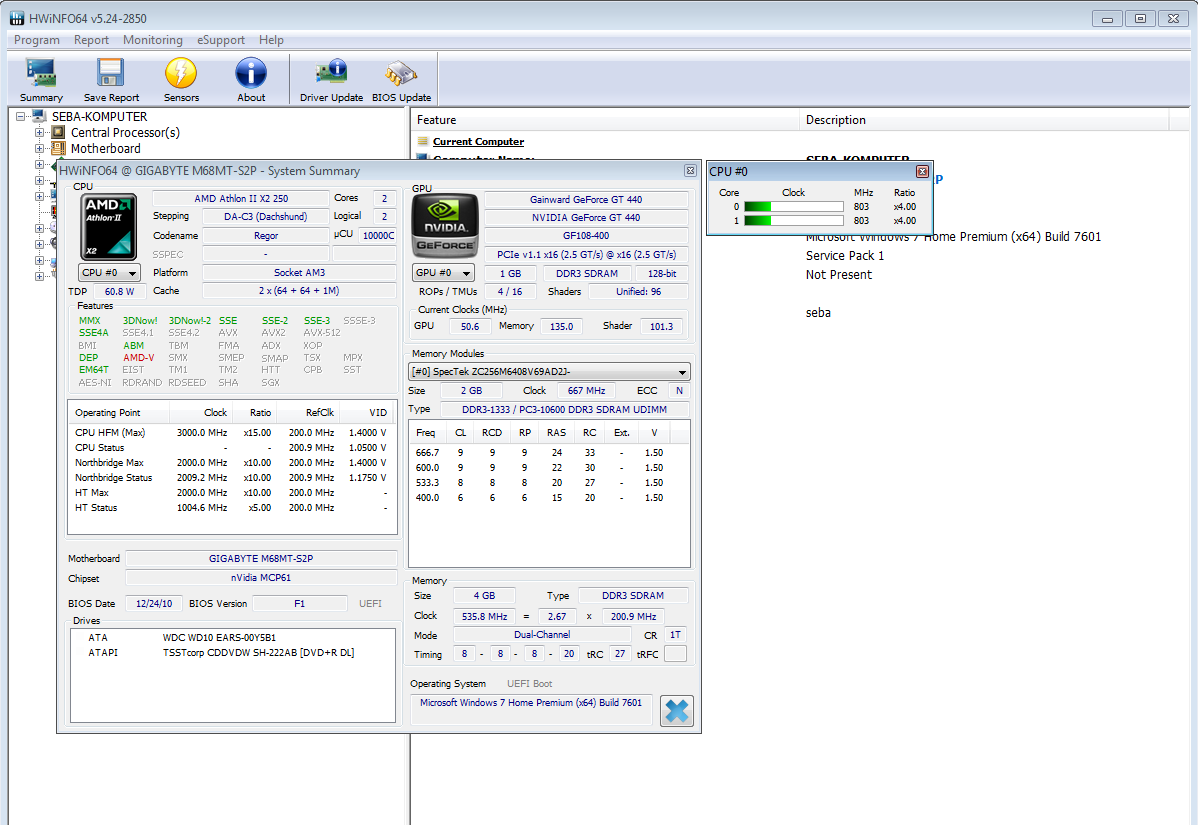Click the Service Pack 1 description entry
The image size is (1198, 825).
(844, 256)
